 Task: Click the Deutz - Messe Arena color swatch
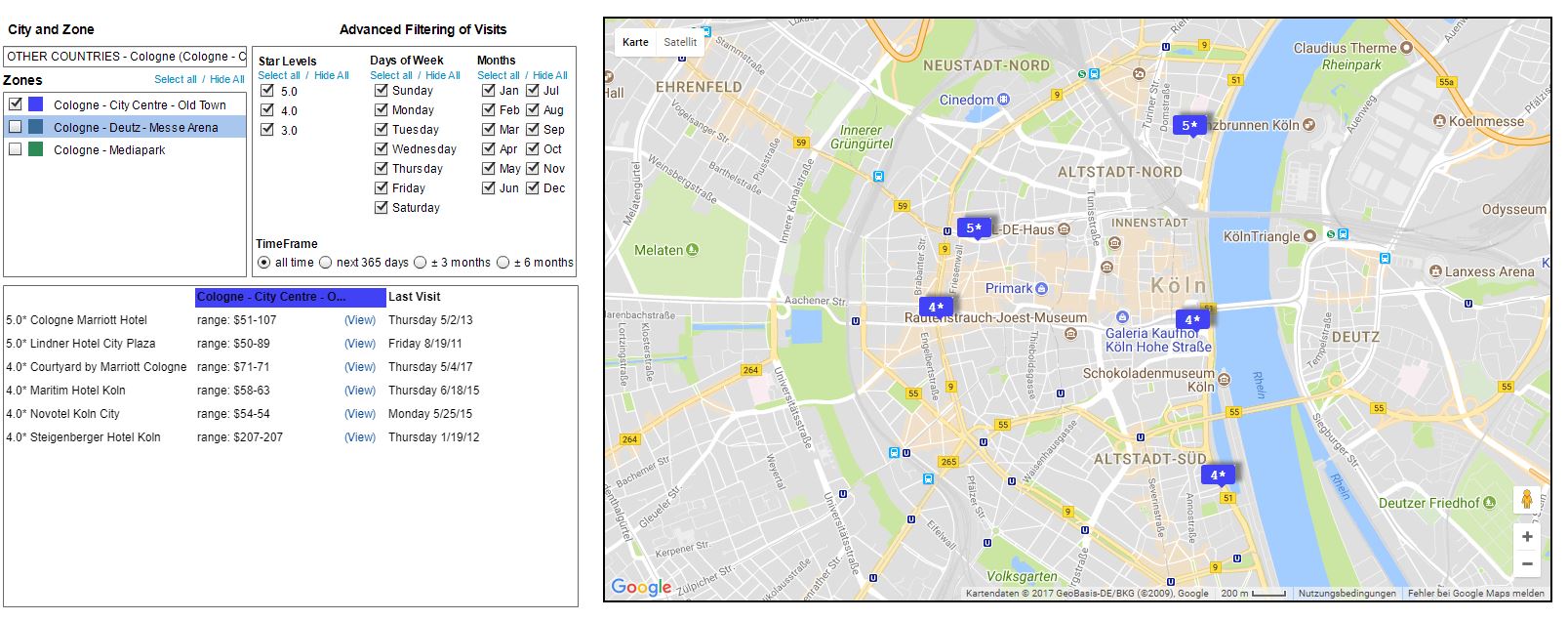tap(36, 126)
